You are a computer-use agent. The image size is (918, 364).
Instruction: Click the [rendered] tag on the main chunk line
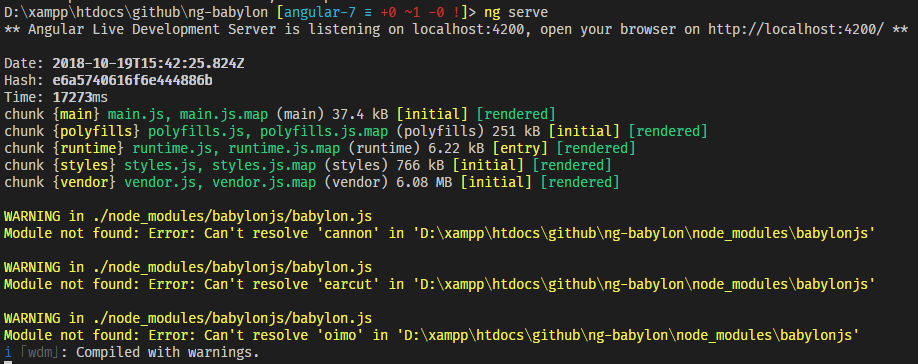(x=516, y=114)
